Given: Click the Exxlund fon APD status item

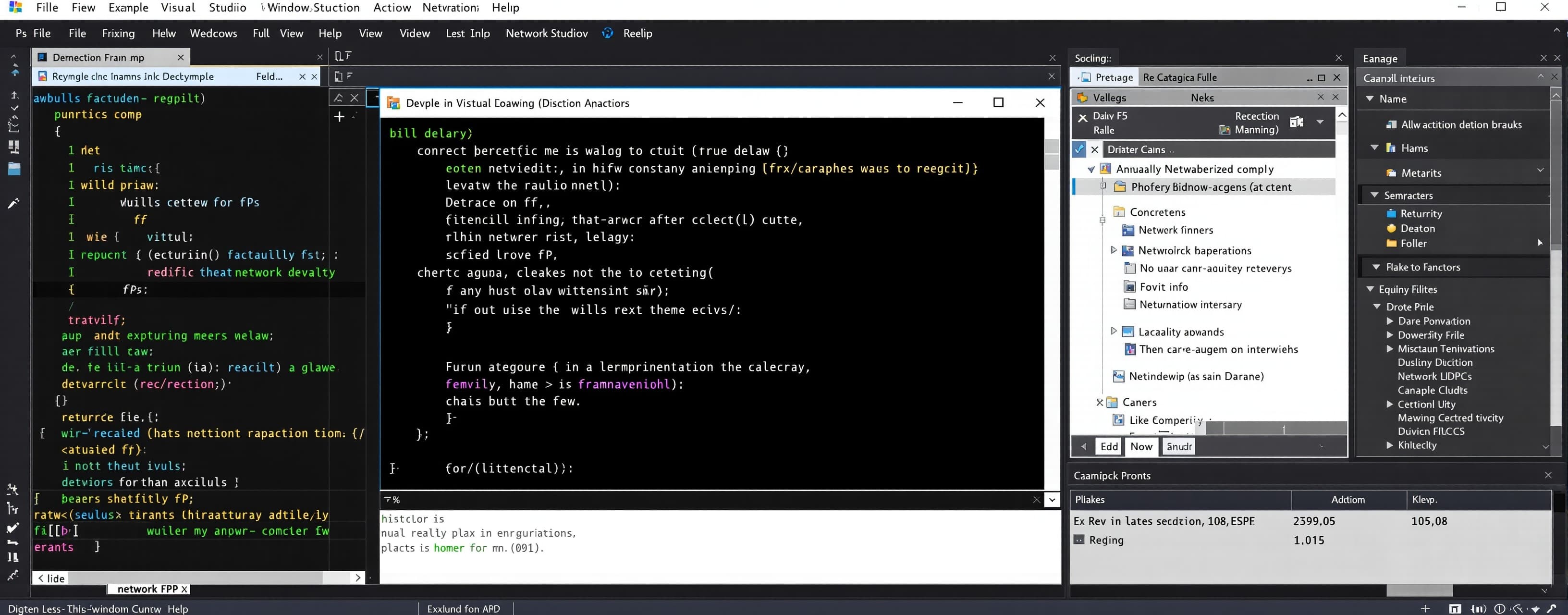Looking at the screenshot, I should tap(463, 608).
